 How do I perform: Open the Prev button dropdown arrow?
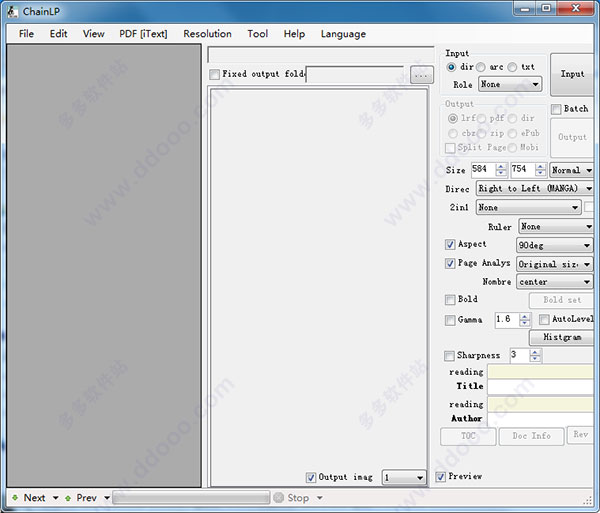point(107,498)
